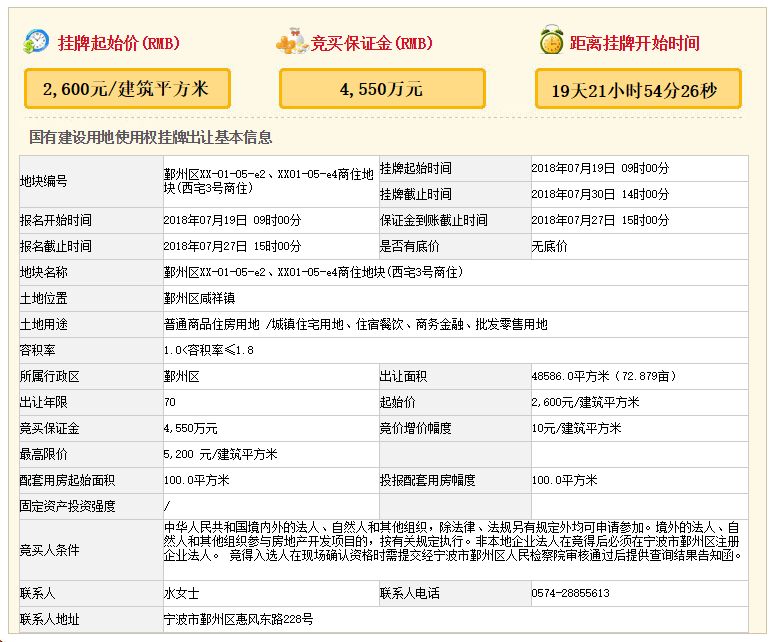Click the heading 竞买保证金(RMB)
Image resolution: width=773 pixels, height=642 pixels.
click(371, 43)
